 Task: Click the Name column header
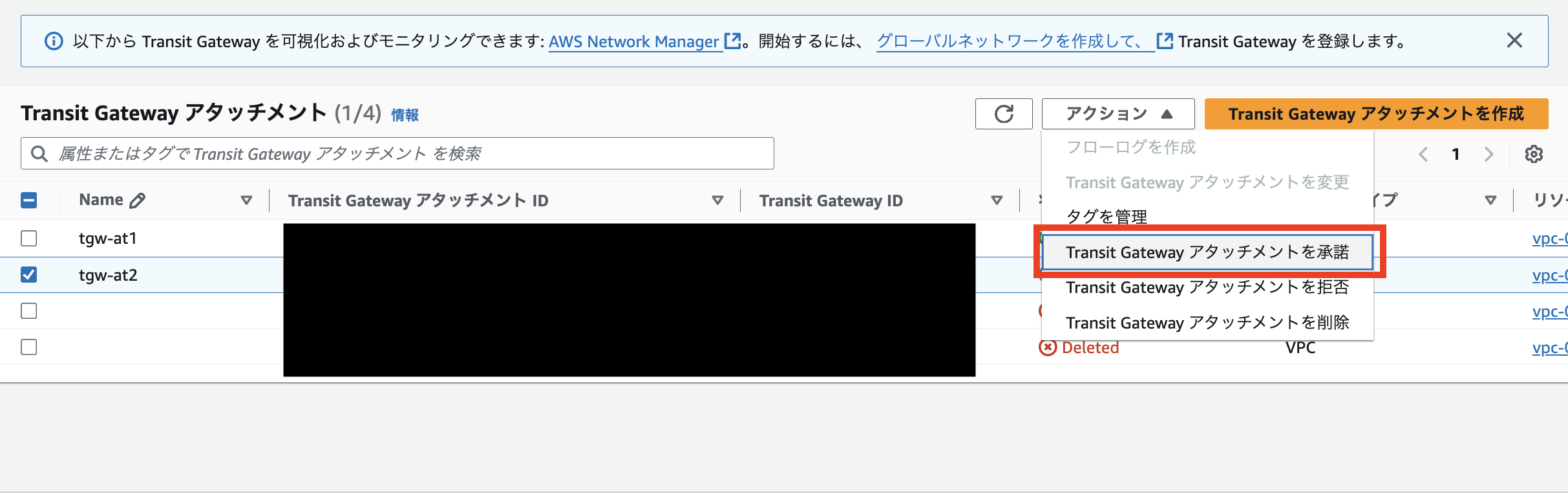pyautogui.click(x=101, y=200)
